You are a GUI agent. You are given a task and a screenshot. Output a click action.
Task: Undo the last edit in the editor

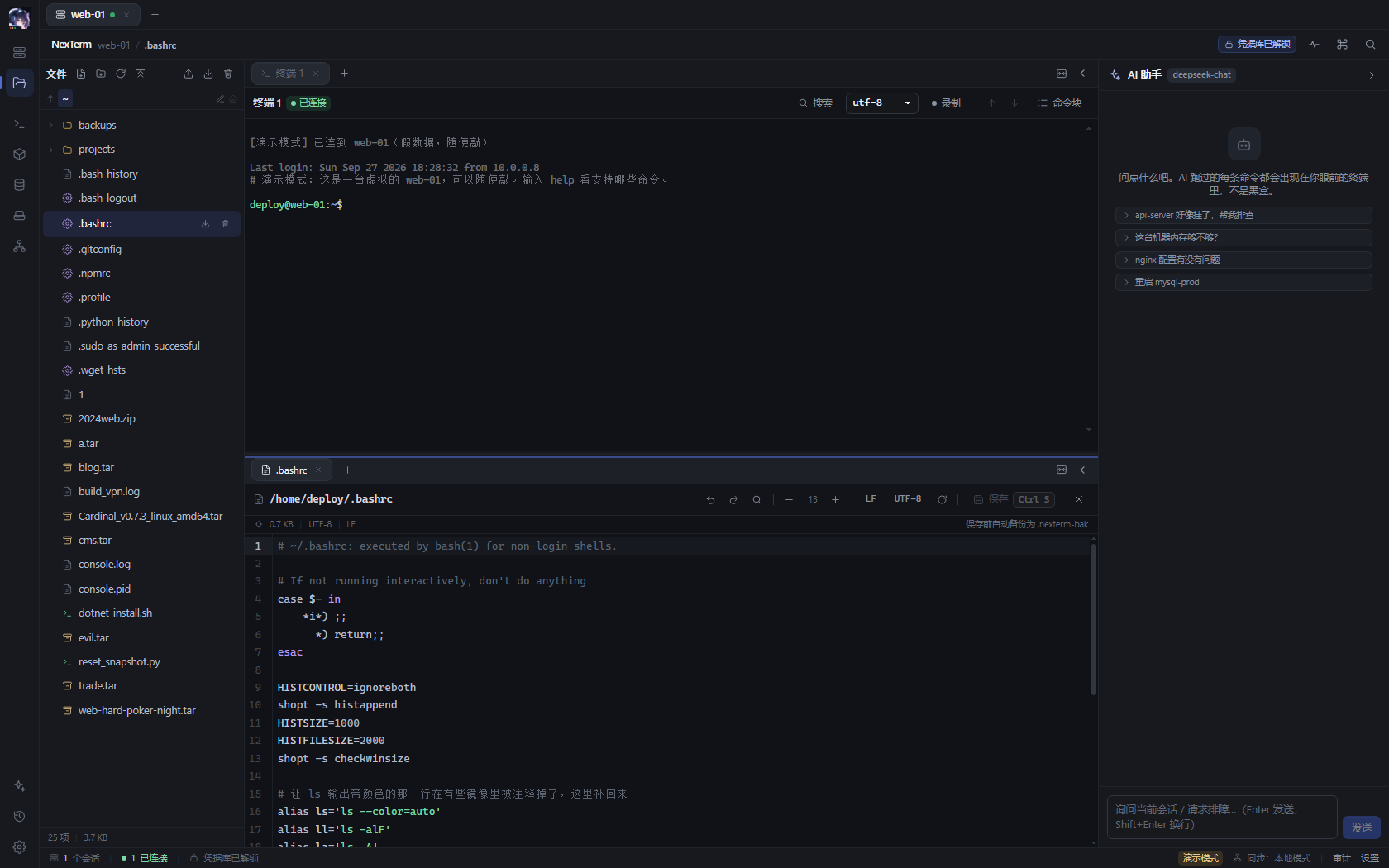(x=710, y=499)
